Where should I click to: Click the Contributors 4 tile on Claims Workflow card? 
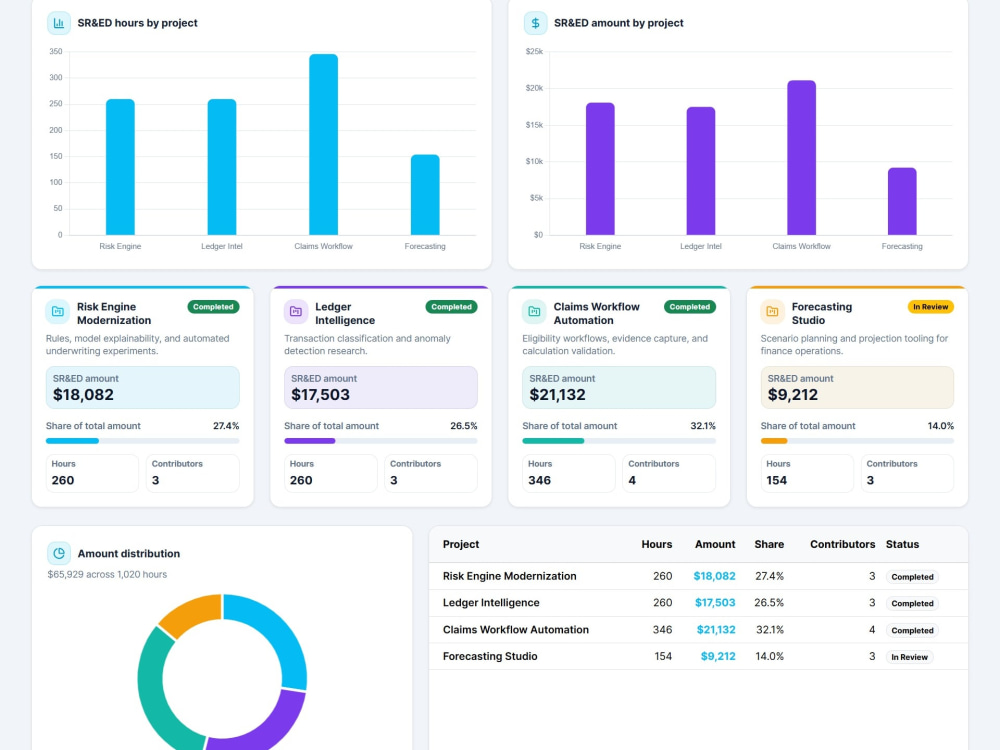click(x=669, y=473)
